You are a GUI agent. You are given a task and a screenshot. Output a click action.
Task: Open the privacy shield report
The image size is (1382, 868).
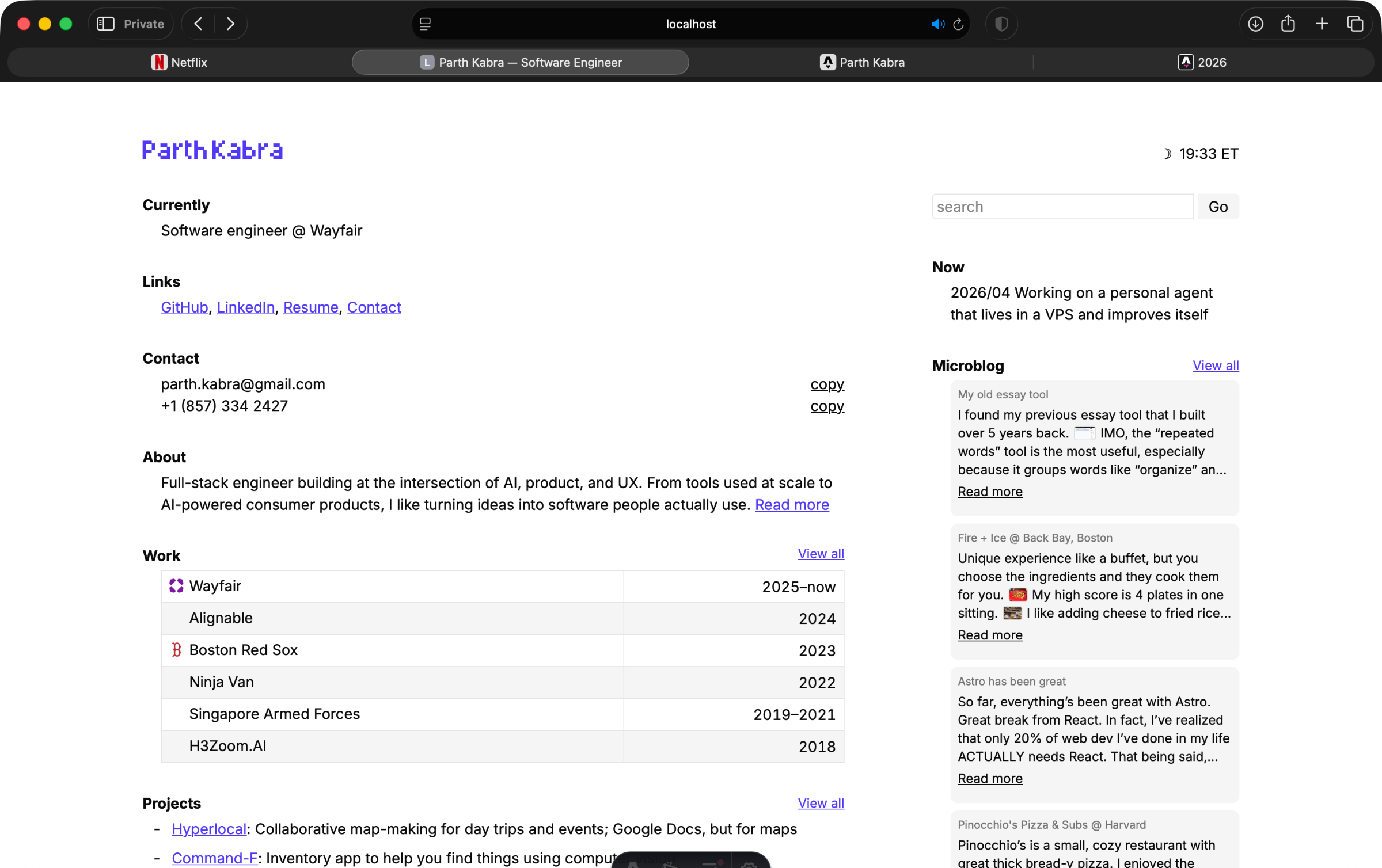click(x=1001, y=24)
